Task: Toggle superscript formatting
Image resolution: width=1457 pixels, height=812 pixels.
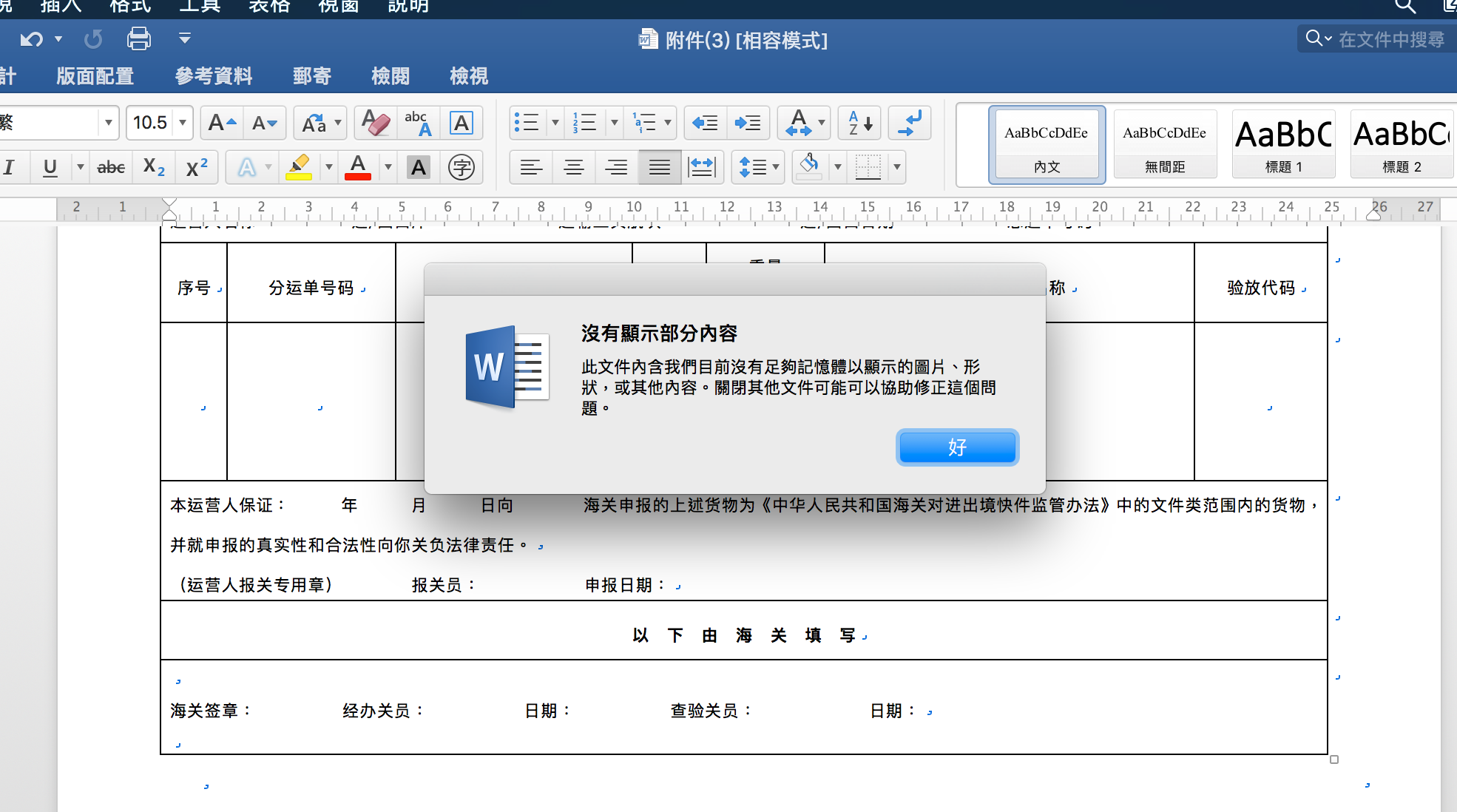Action: pos(196,167)
